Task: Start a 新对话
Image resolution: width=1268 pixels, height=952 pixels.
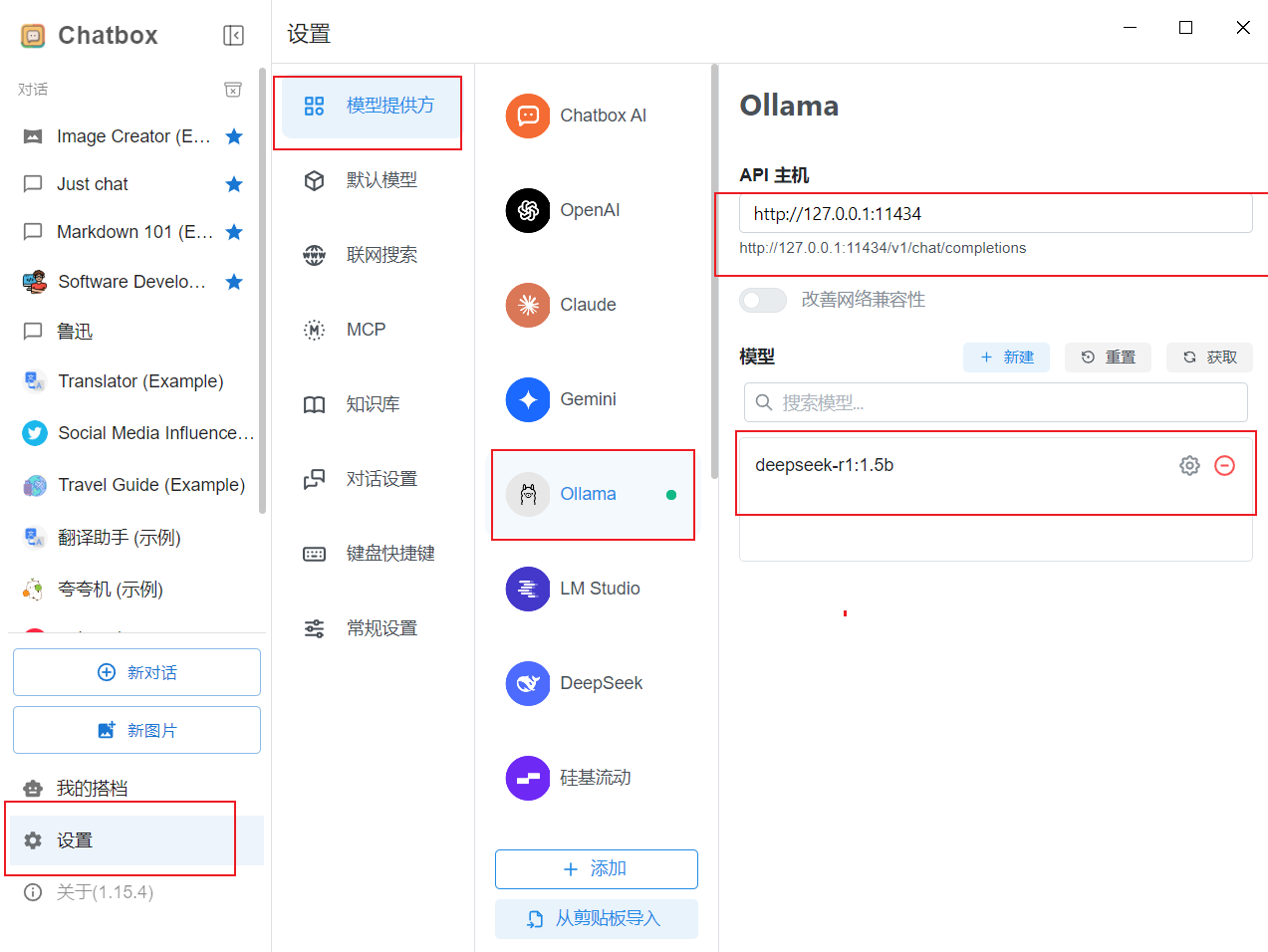Action: pyautogui.click(x=136, y=672)
